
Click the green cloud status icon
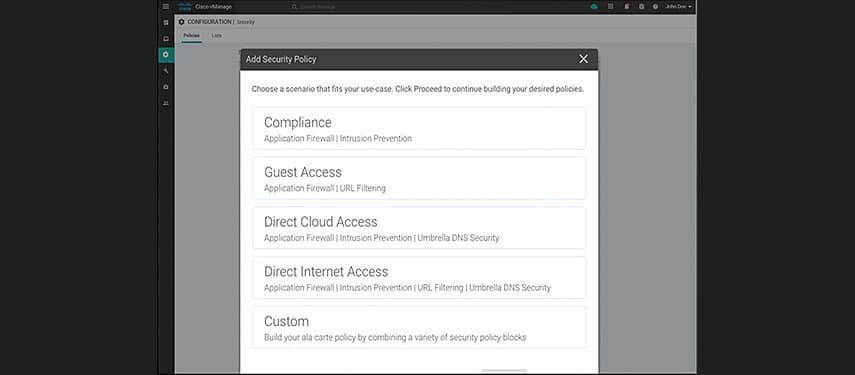tap(594, 7)
